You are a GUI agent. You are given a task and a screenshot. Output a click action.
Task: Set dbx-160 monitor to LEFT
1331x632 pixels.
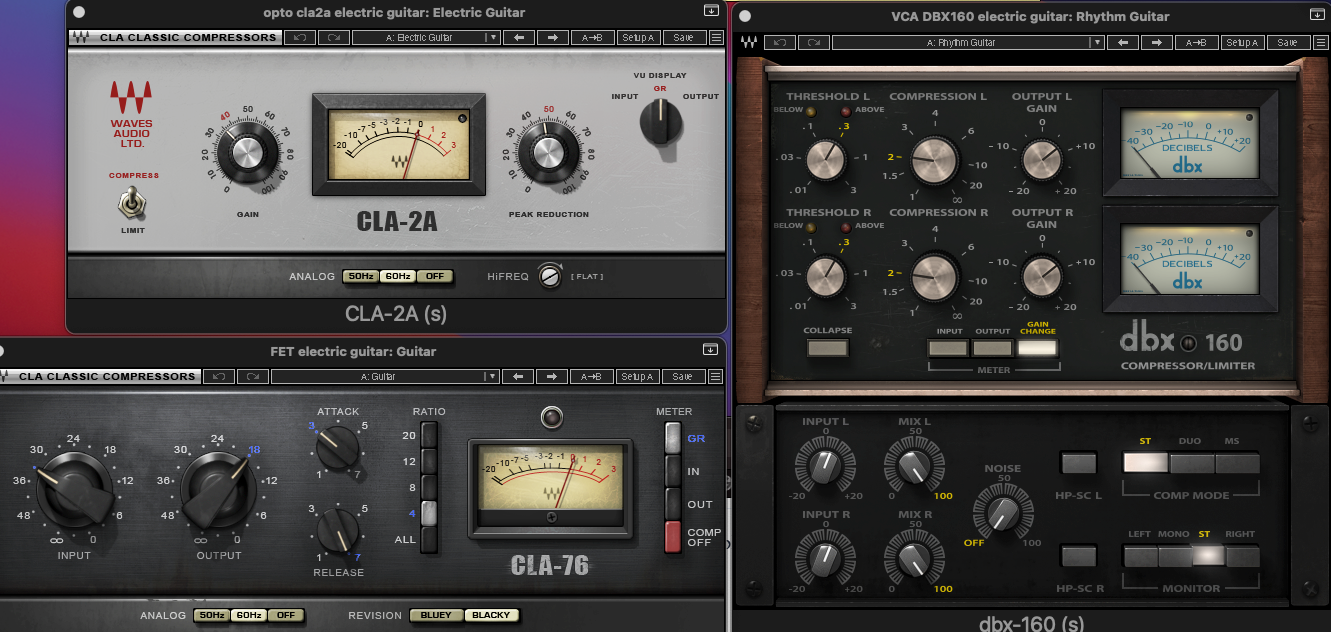tap(1141, 556)
